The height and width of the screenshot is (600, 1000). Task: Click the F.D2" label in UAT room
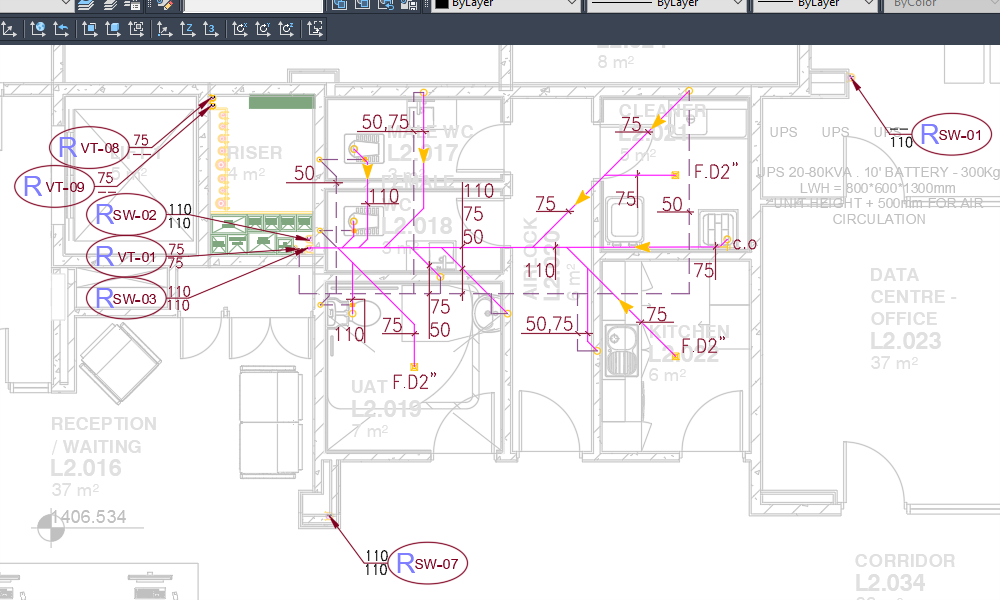coord(415,382)
